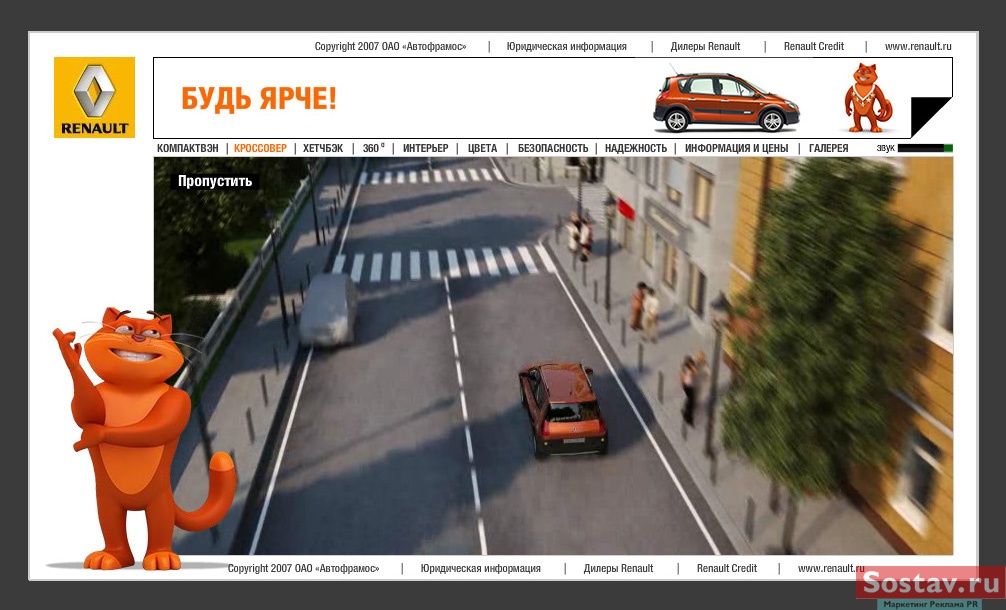Open the БЕЗОПАСНОСТЬ section
Viewport: 1006px width, 610px height.
point(552,148)
